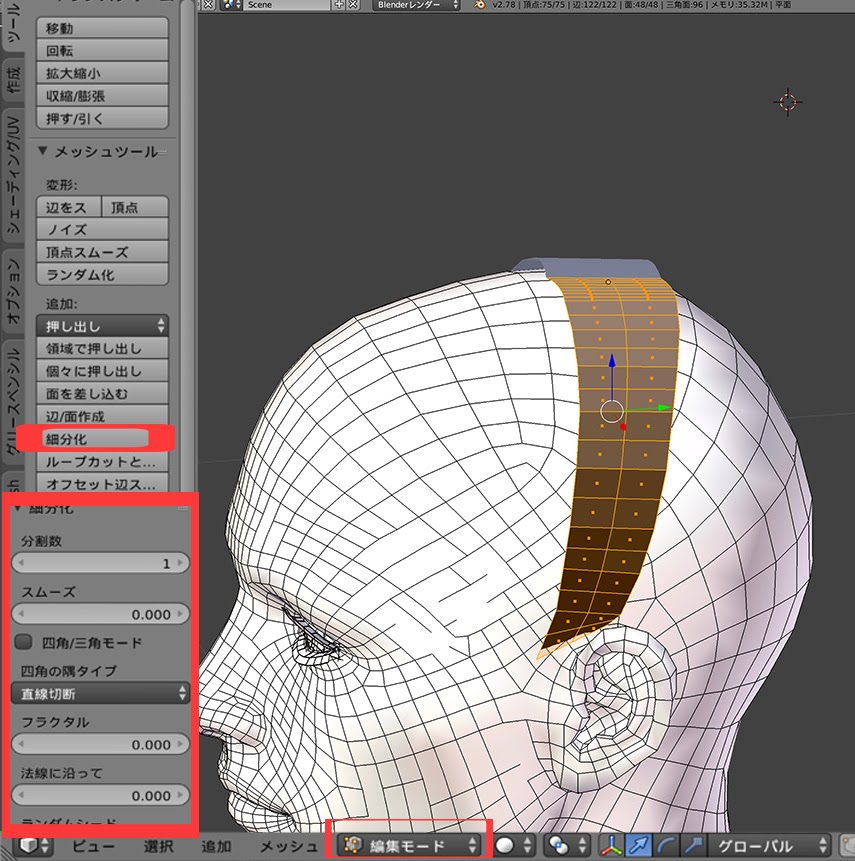The width and height of the screenshot is (855, 861).
Task: Click the add scene plus icon
Action: (x=339, y=5)
